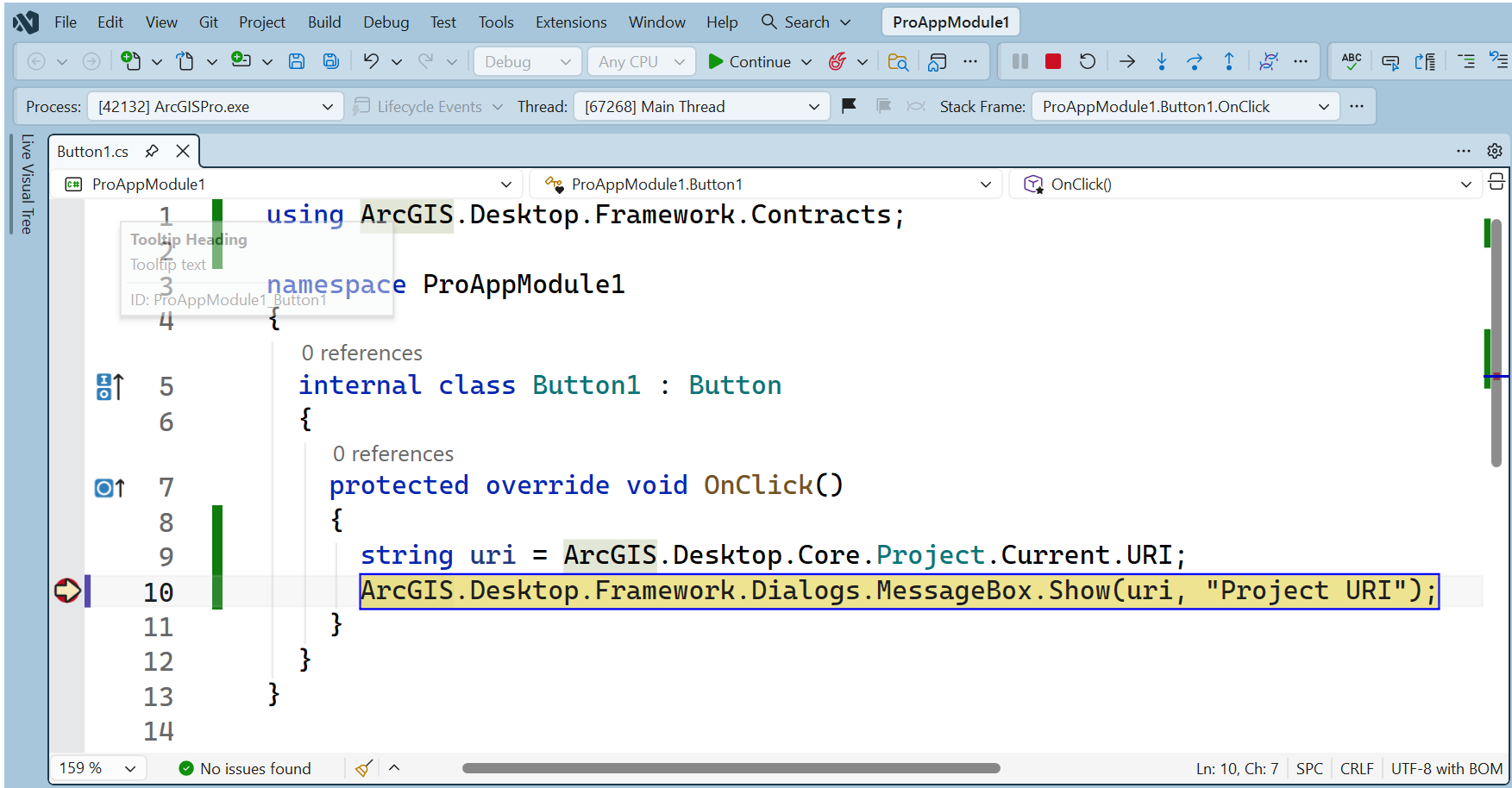Change the 159 % zoom level dropdown
This screenshot has width=1512, height=788.
pos(97,767)
